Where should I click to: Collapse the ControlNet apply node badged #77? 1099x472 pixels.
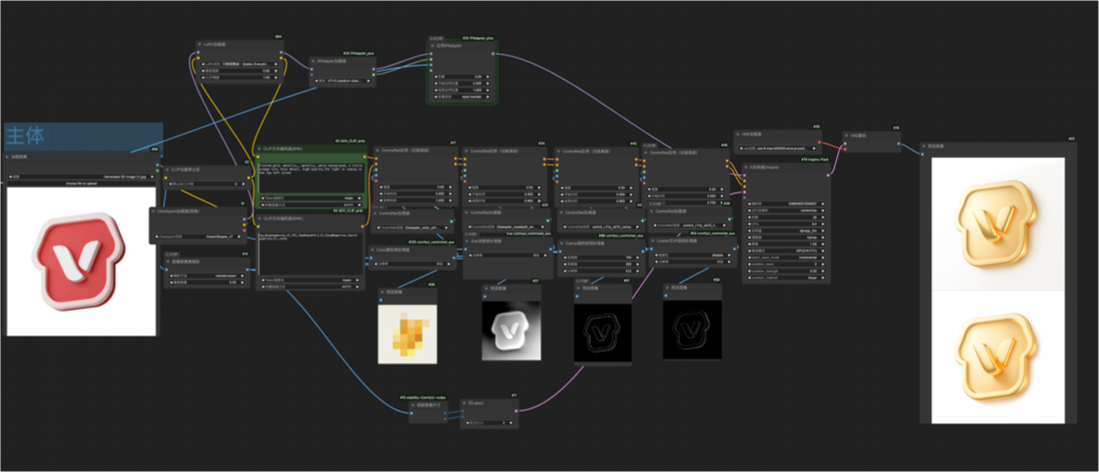coord(378,150)
